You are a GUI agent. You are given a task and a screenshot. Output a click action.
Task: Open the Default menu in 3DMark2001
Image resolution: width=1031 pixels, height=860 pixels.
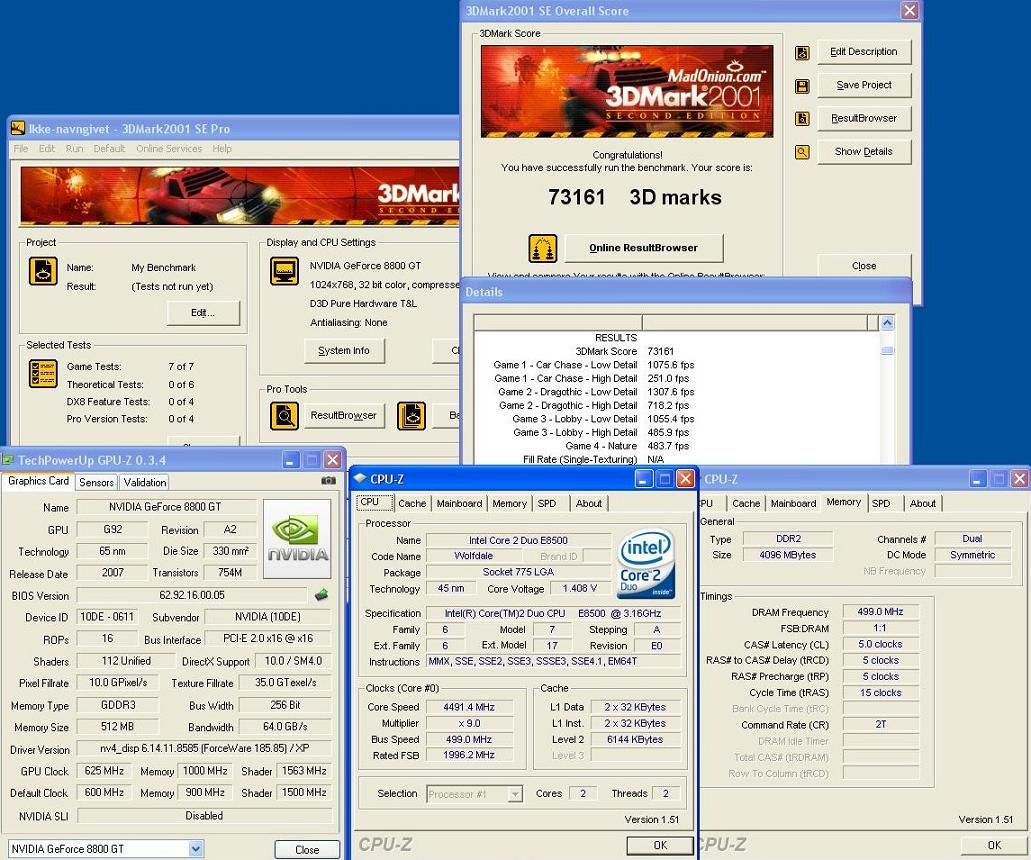click(109, 149)
